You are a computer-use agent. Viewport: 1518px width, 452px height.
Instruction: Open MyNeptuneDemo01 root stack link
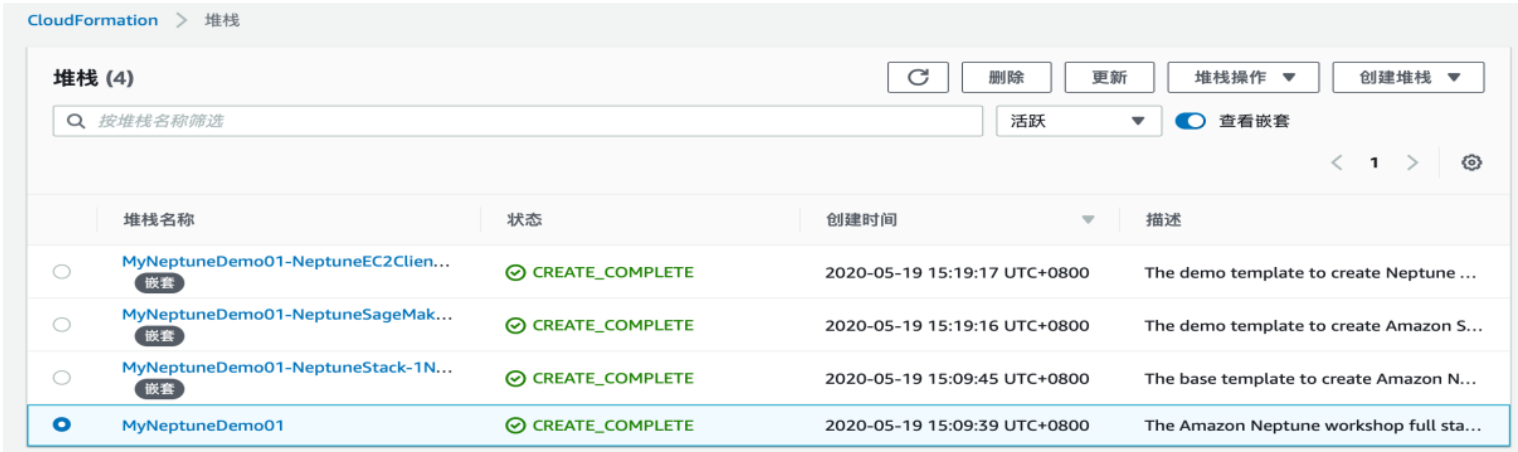click(203, 425)
